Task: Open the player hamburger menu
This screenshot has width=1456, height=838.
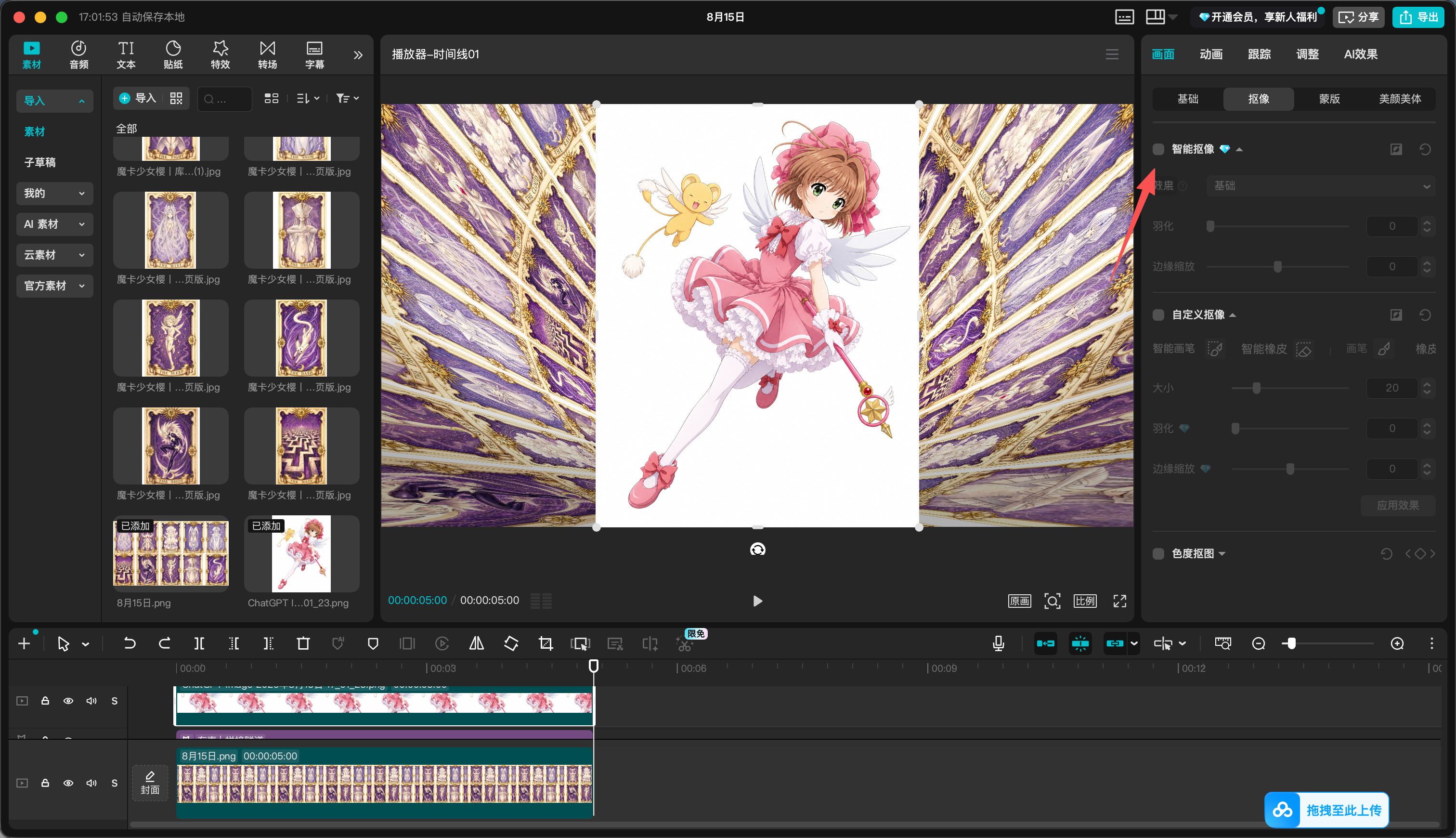Action: (x=1112, y=54)
